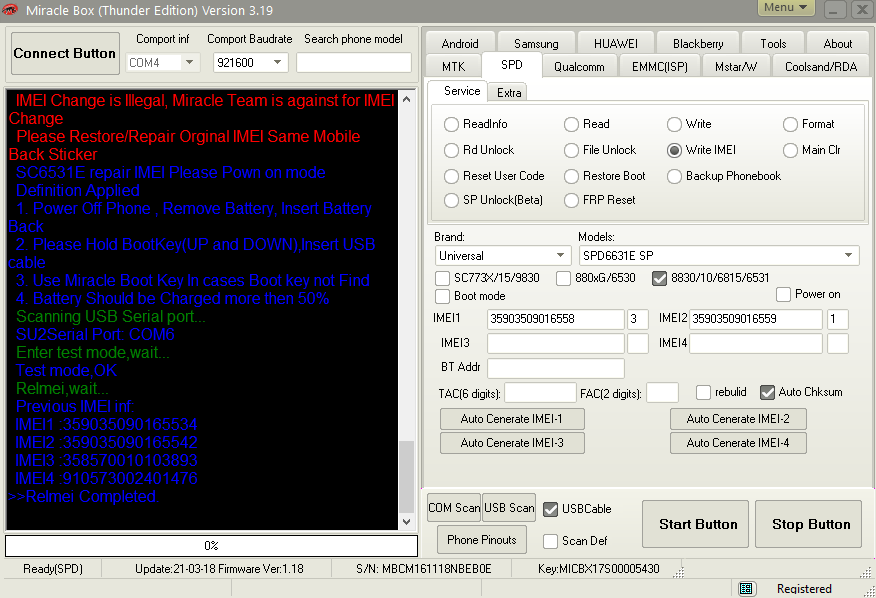Select the FRP Reset radio option
Viewport: 876px width, 598px height.
tap(571, 200)
